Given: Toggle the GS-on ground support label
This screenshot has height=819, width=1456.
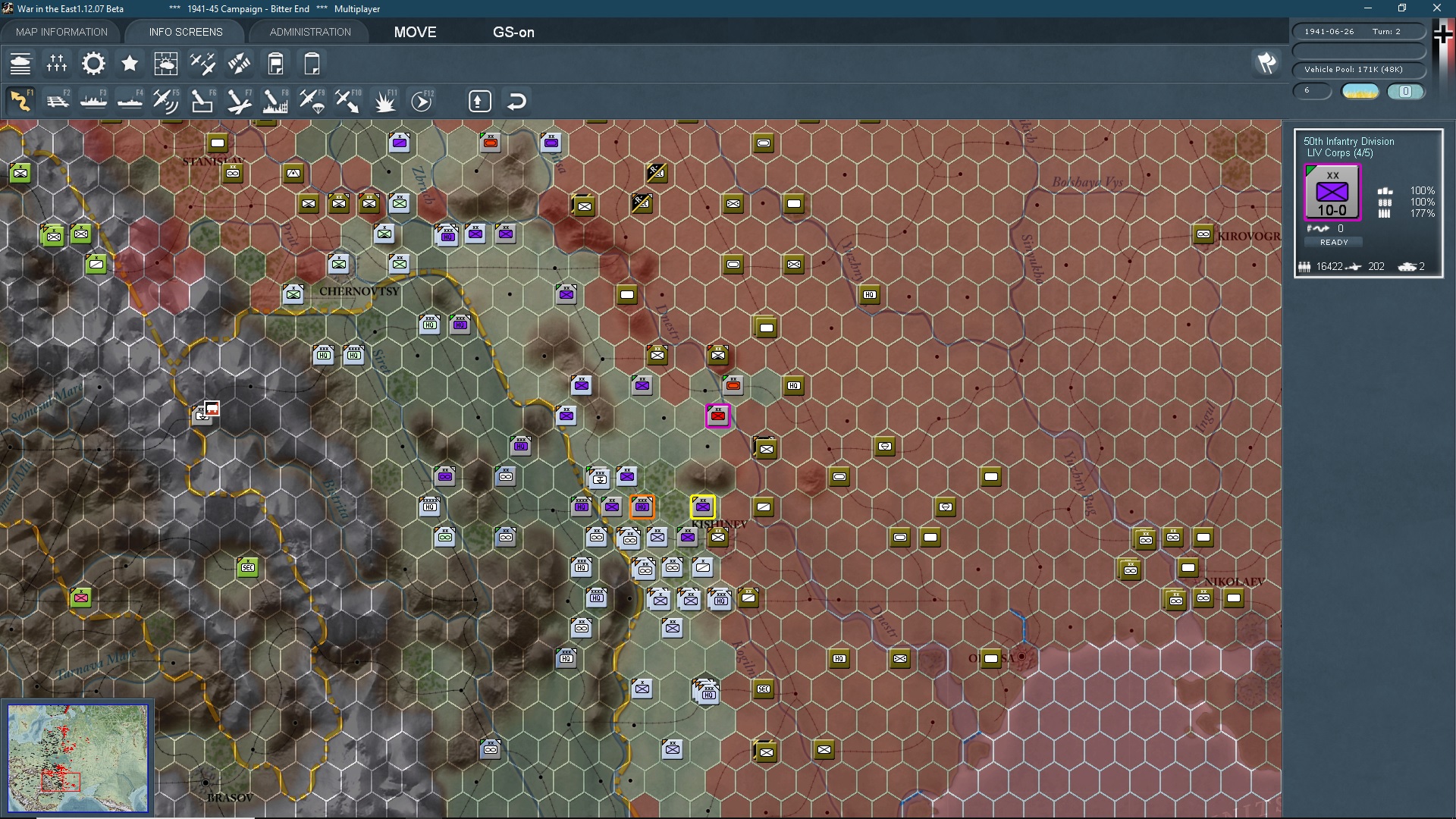Looking at the screenshot, I should 513,32.
